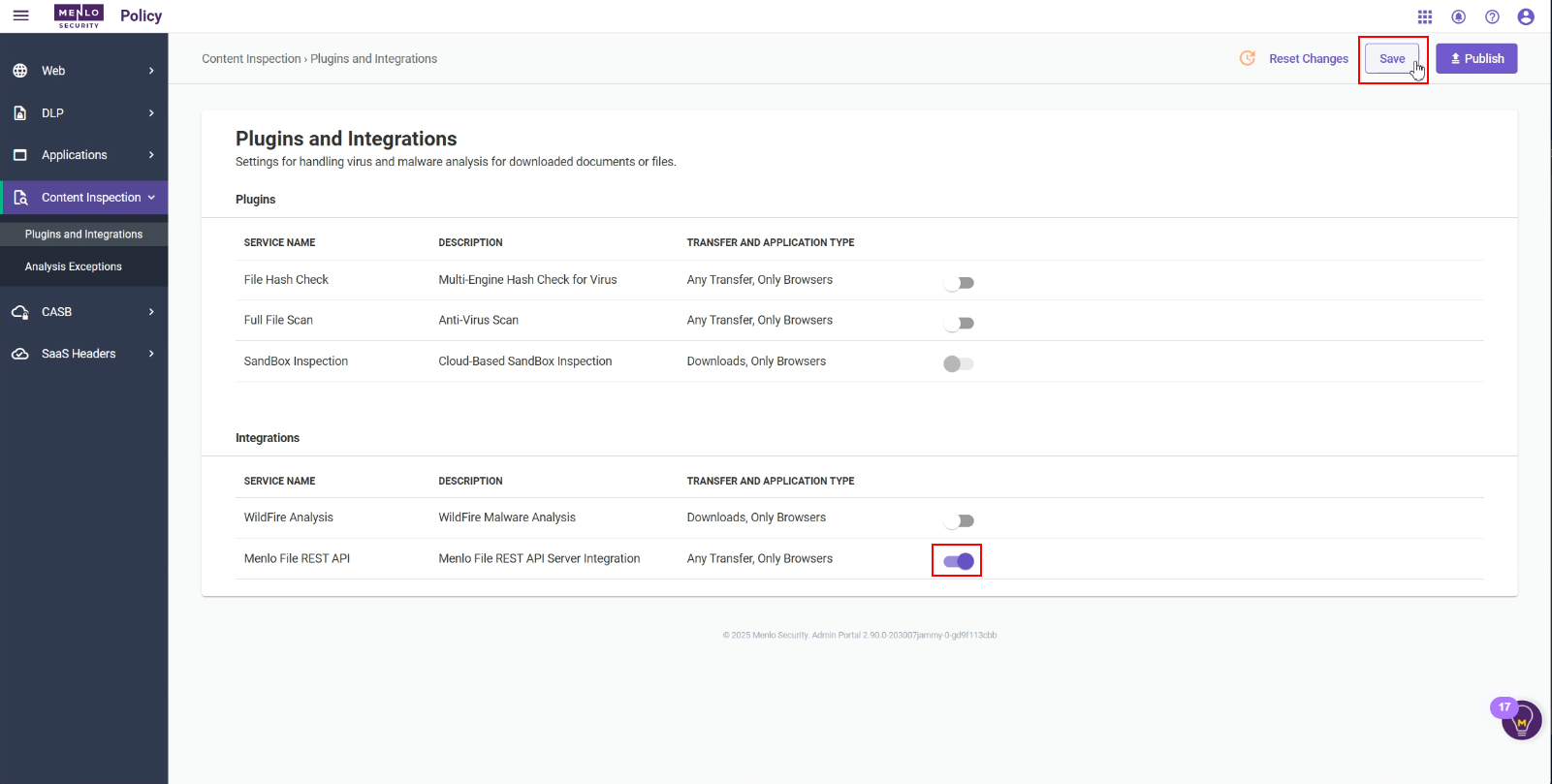Open the DLP sidebar section

83,113
